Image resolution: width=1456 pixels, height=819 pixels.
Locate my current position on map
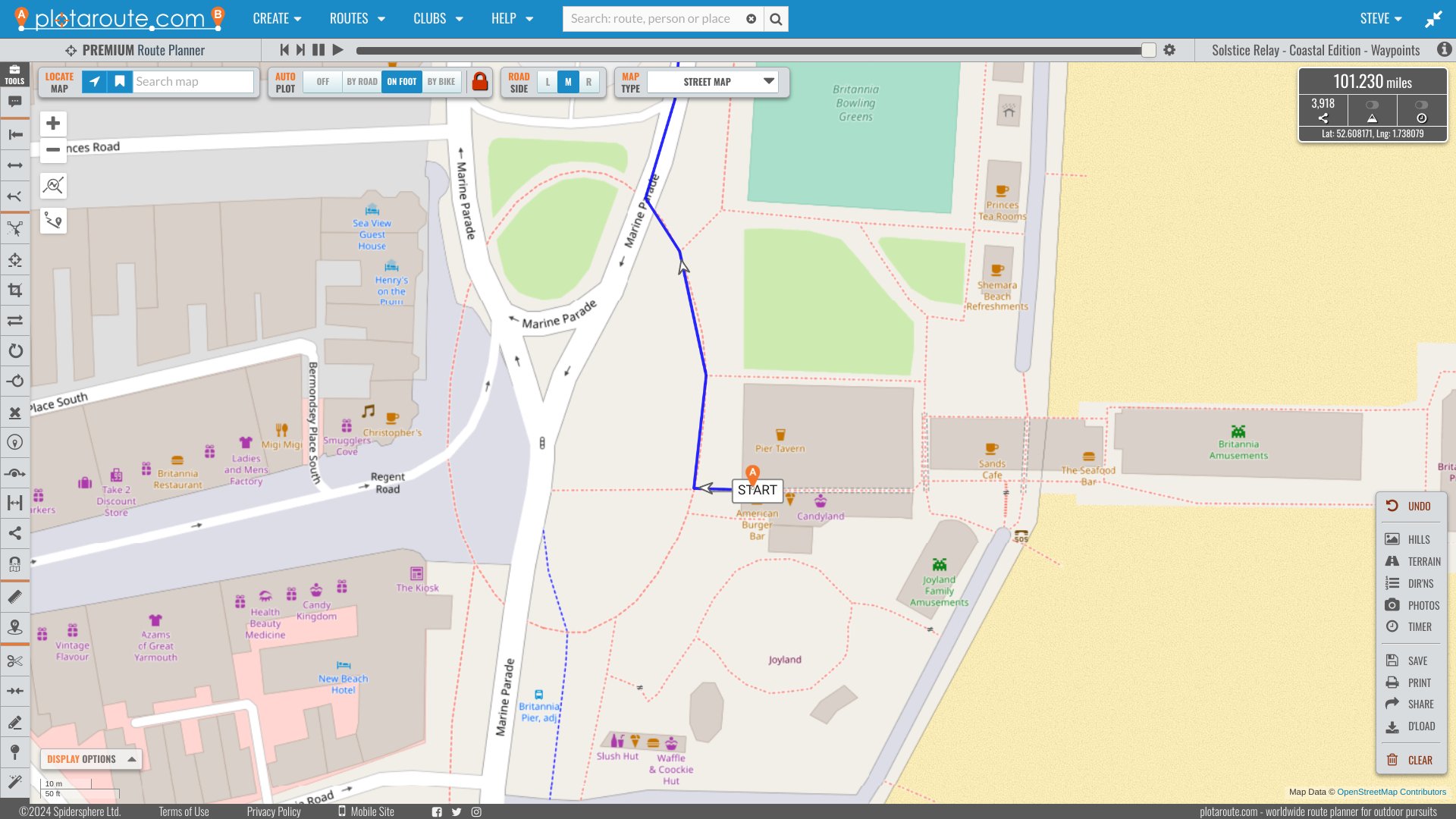pyautogui.click(x=94, y=82)
